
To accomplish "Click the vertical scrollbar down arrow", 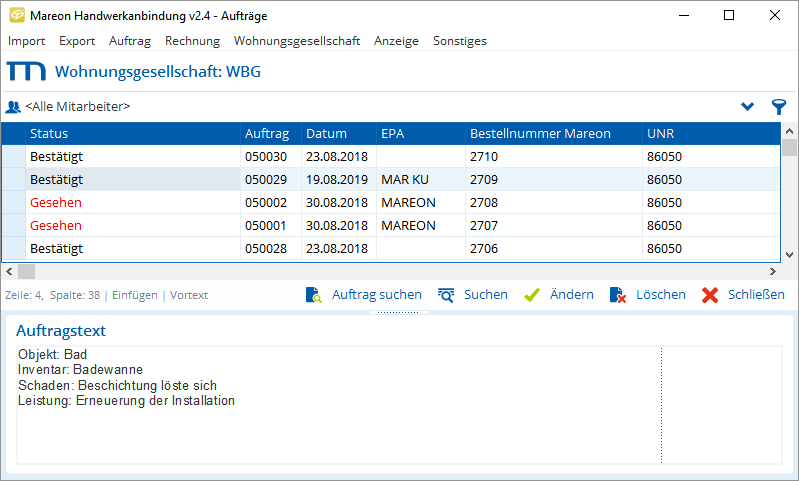I will 789,255.
